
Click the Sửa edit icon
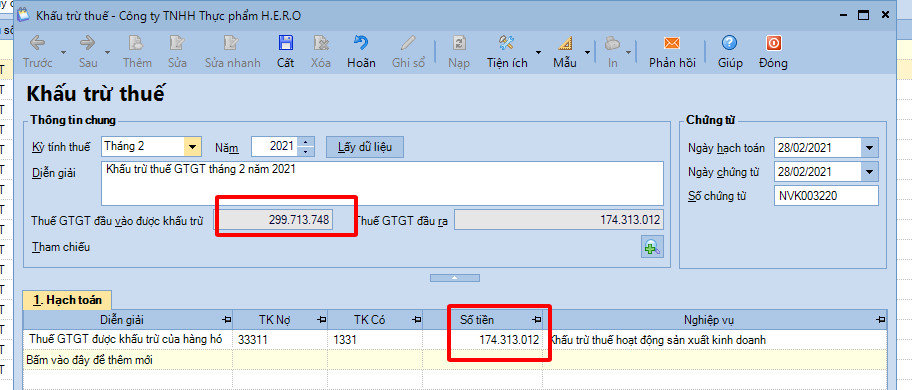click(177, 51)
